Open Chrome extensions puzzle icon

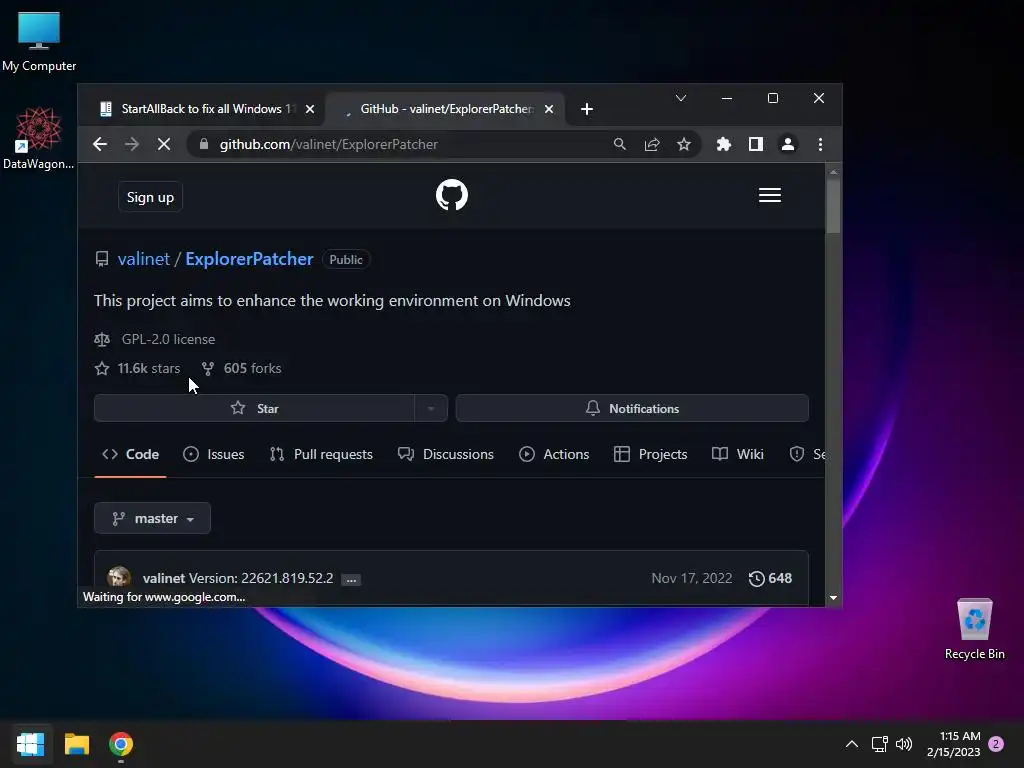point(724,144)
